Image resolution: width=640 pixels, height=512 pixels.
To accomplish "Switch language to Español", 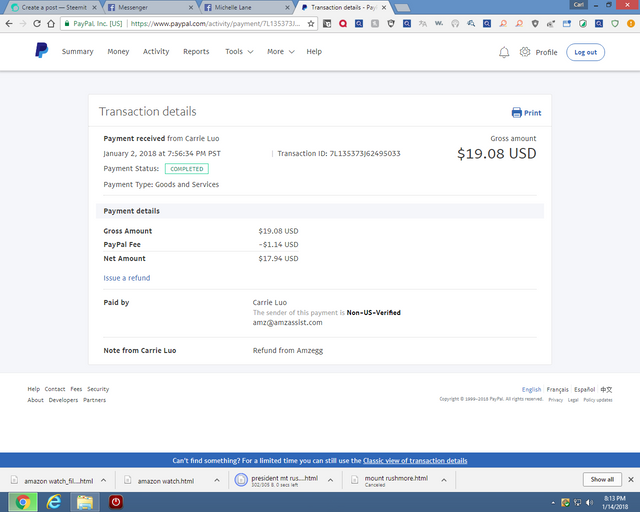I will point(584,390).
